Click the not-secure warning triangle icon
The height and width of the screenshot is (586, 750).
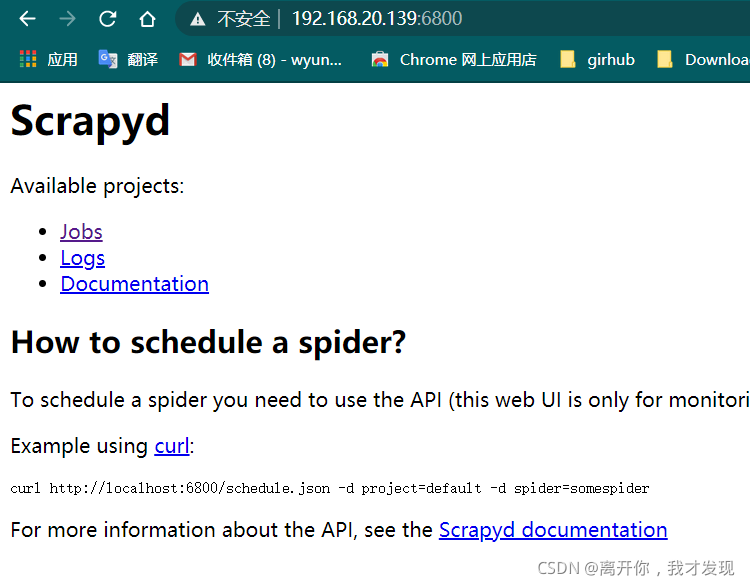198,20
